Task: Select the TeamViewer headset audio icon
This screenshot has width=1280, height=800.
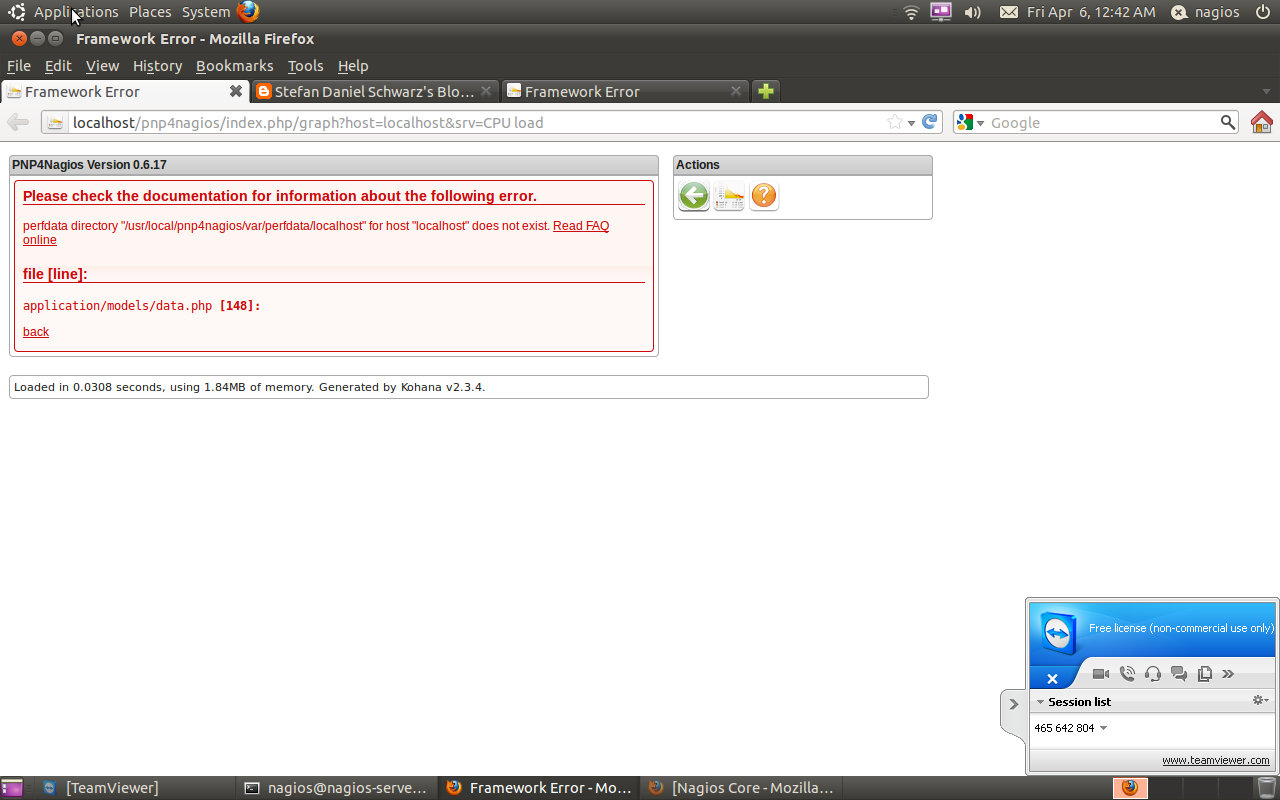Action: 1152,673
